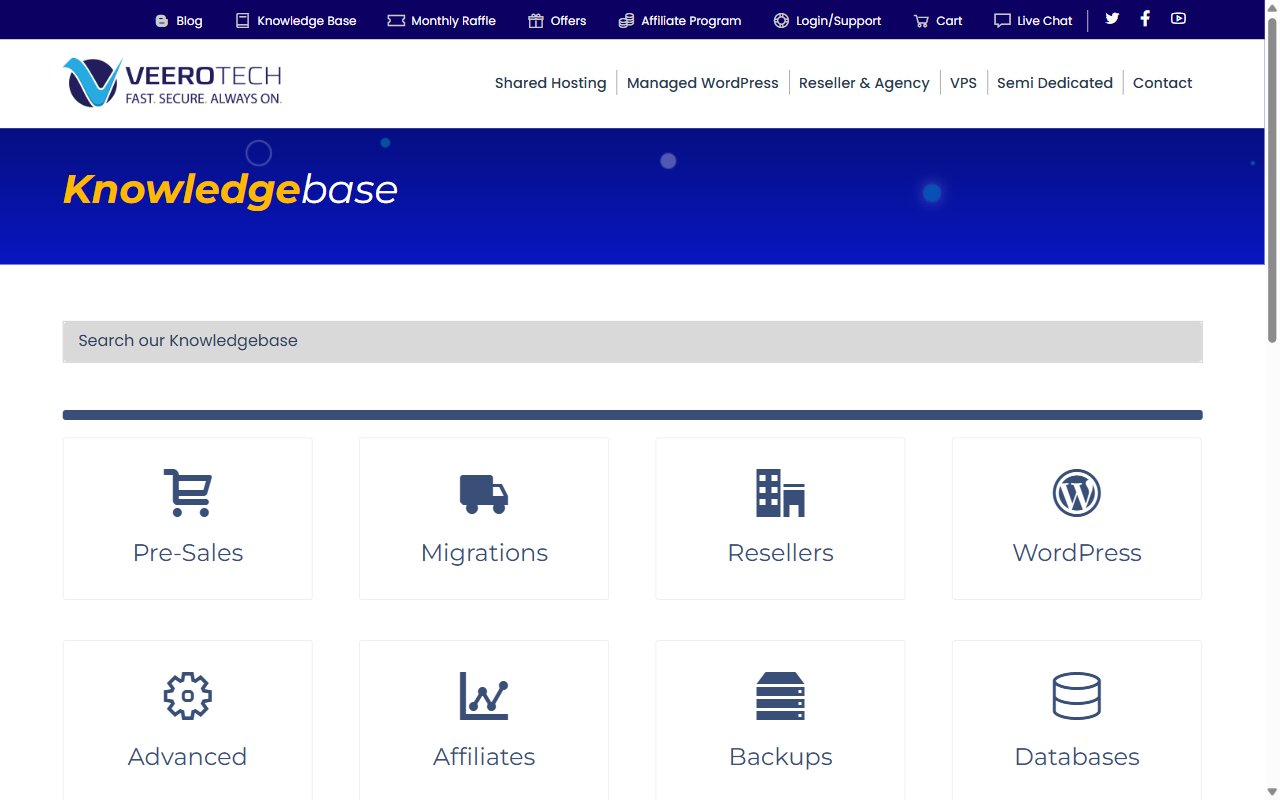Focus the Search our Knowledgebase field

pyautogui.click(x=632, y=341)
